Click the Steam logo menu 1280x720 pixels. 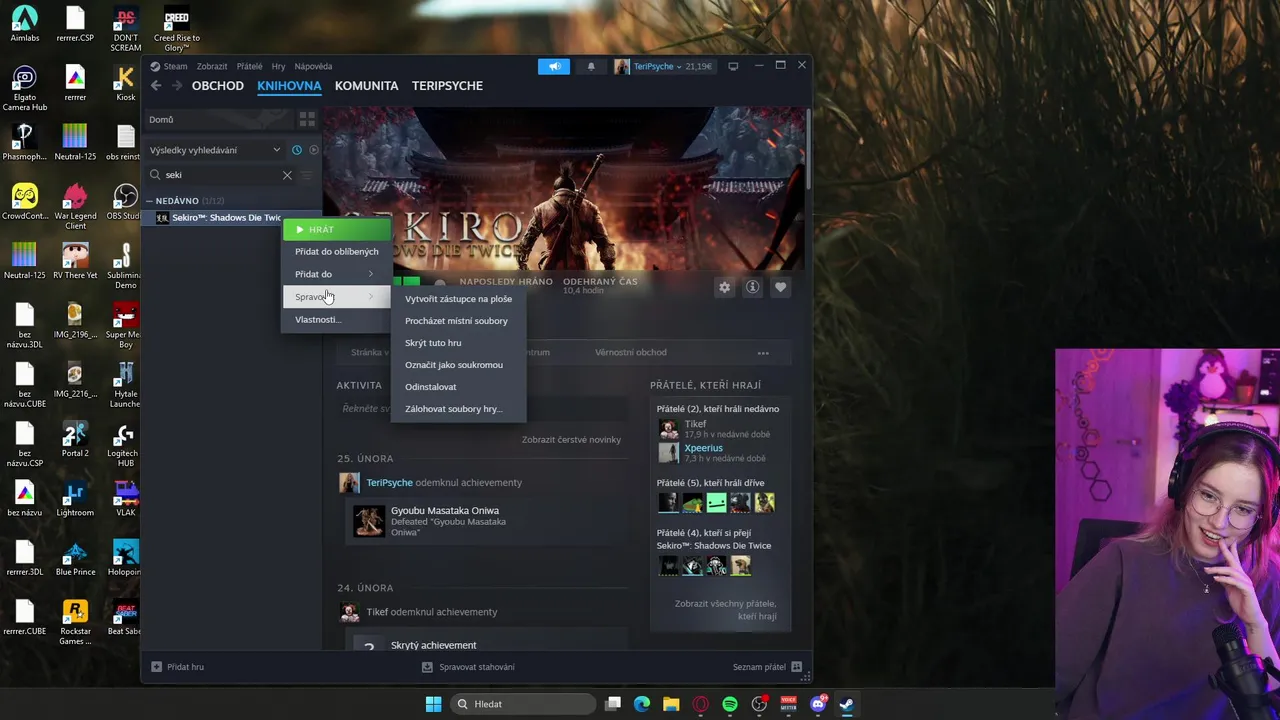point(169,66)
